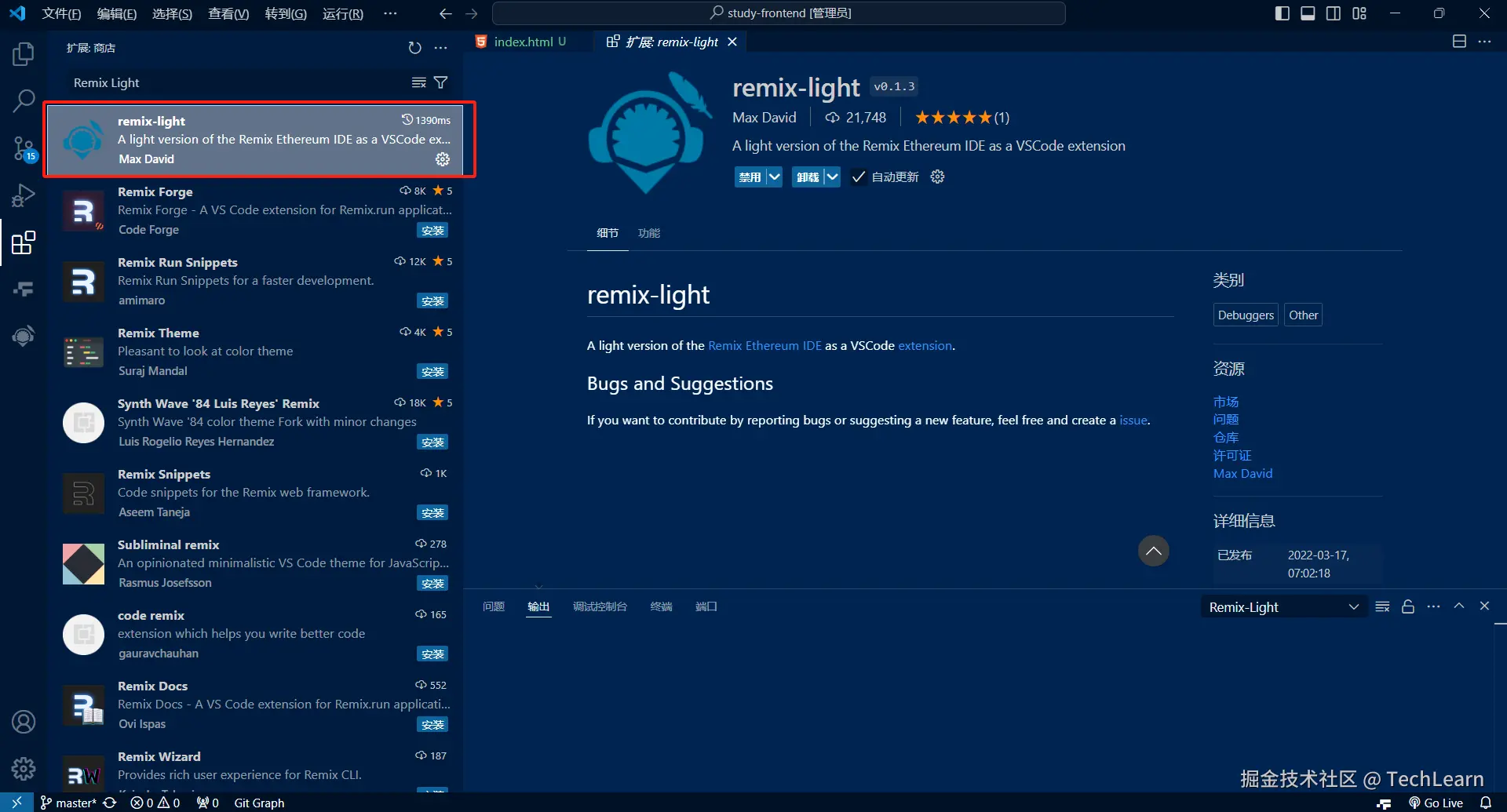The image size is (1507, 812).
Task: Open Source Control view with 15 changes
Action: tap(24, 147)
